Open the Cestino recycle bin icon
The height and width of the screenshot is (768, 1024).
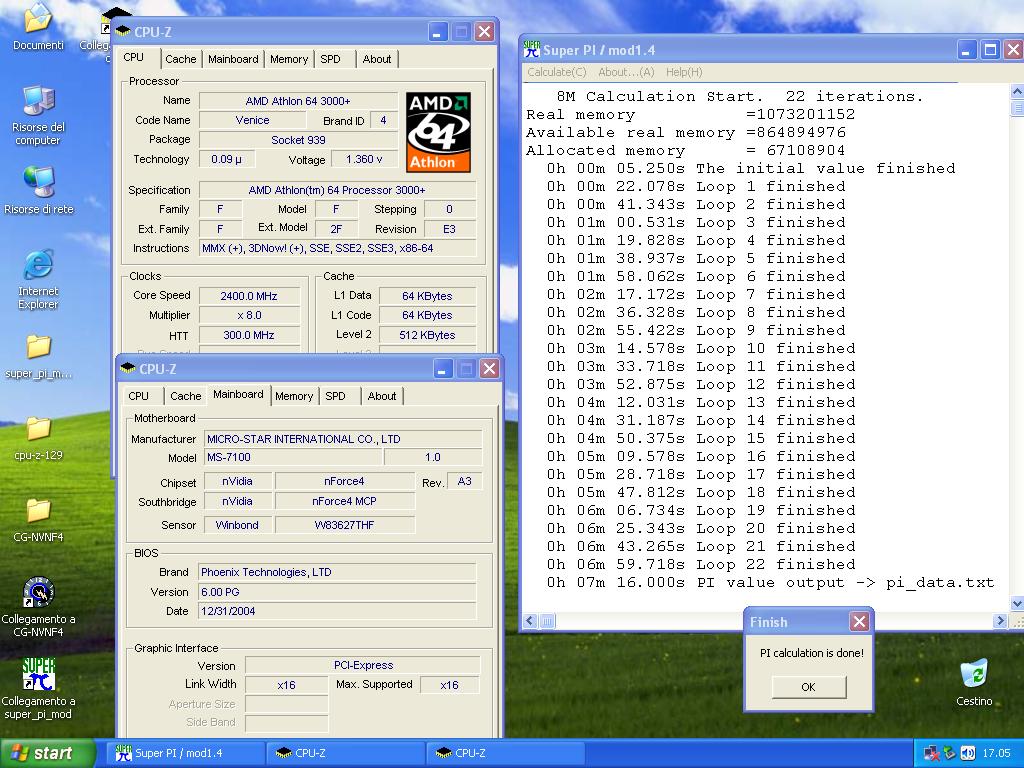pos(974,674)
